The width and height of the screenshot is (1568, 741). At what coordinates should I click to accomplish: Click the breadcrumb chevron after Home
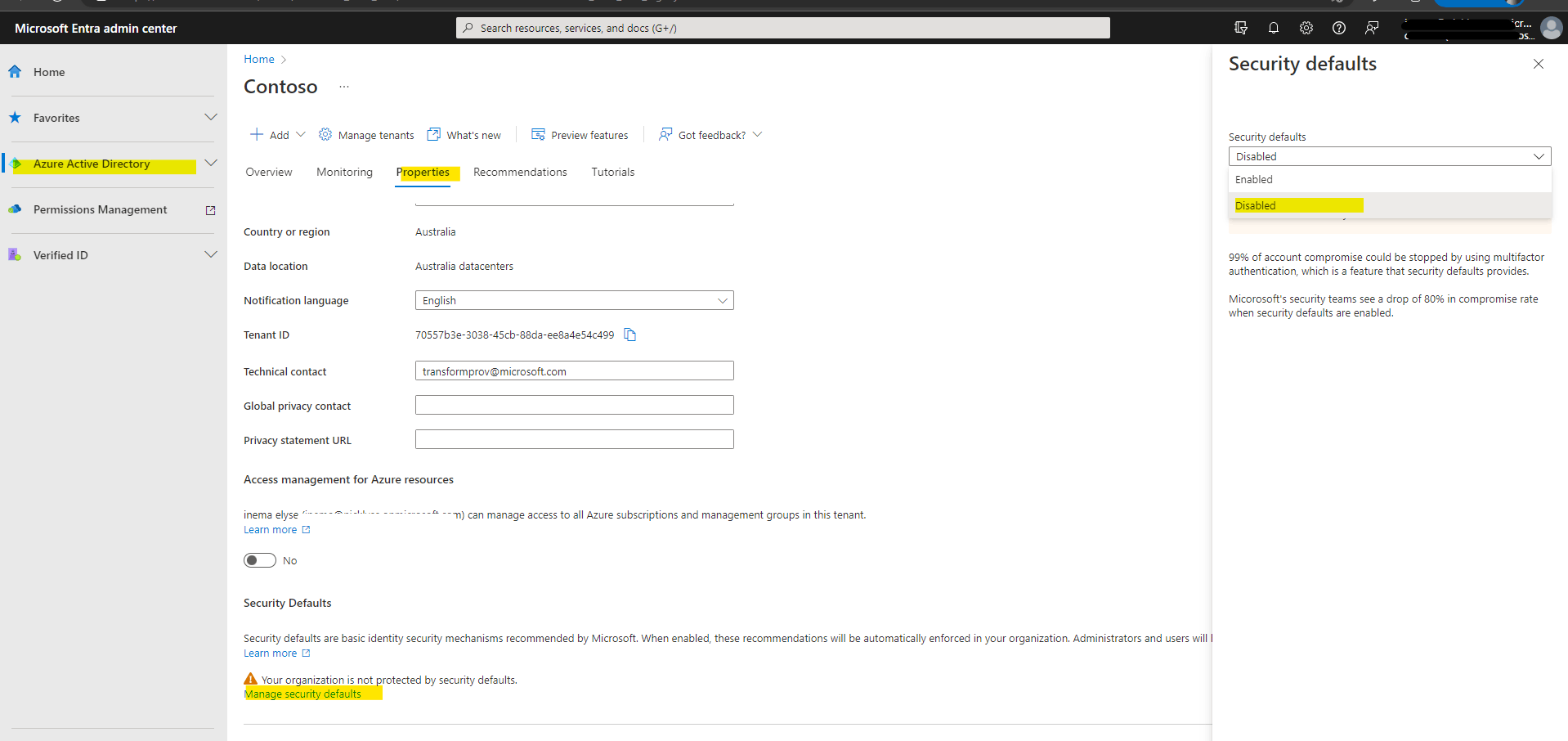pyautogui.click(x=284, y=60)
